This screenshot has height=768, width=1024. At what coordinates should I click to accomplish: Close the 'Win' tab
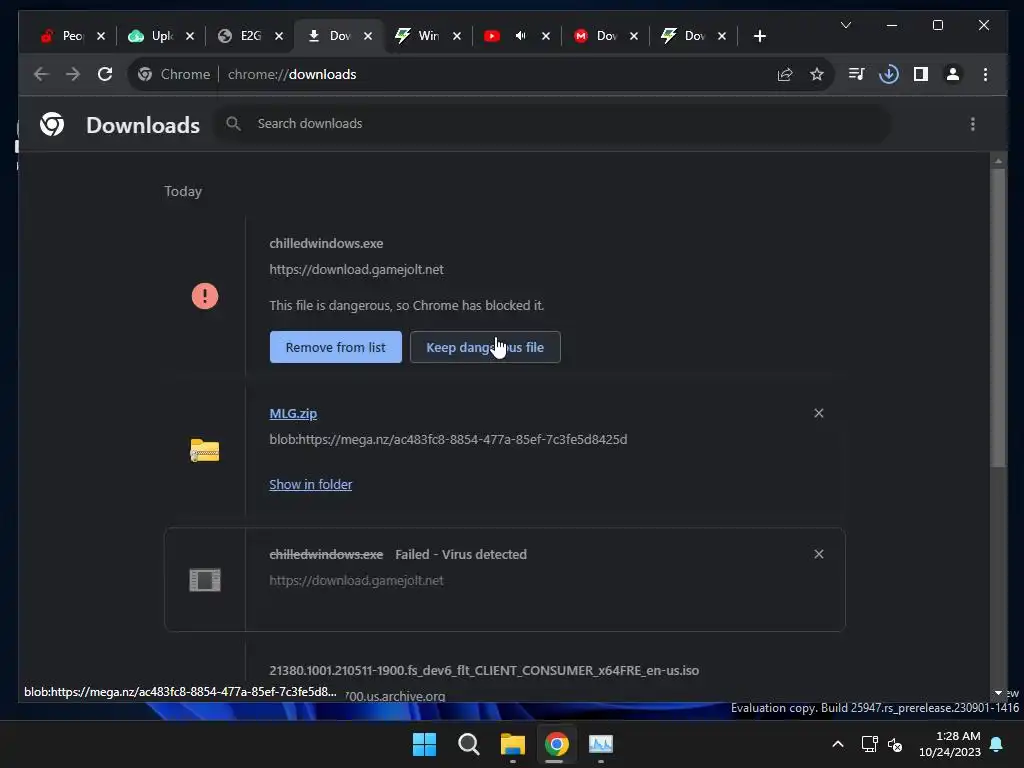[456, 36]
